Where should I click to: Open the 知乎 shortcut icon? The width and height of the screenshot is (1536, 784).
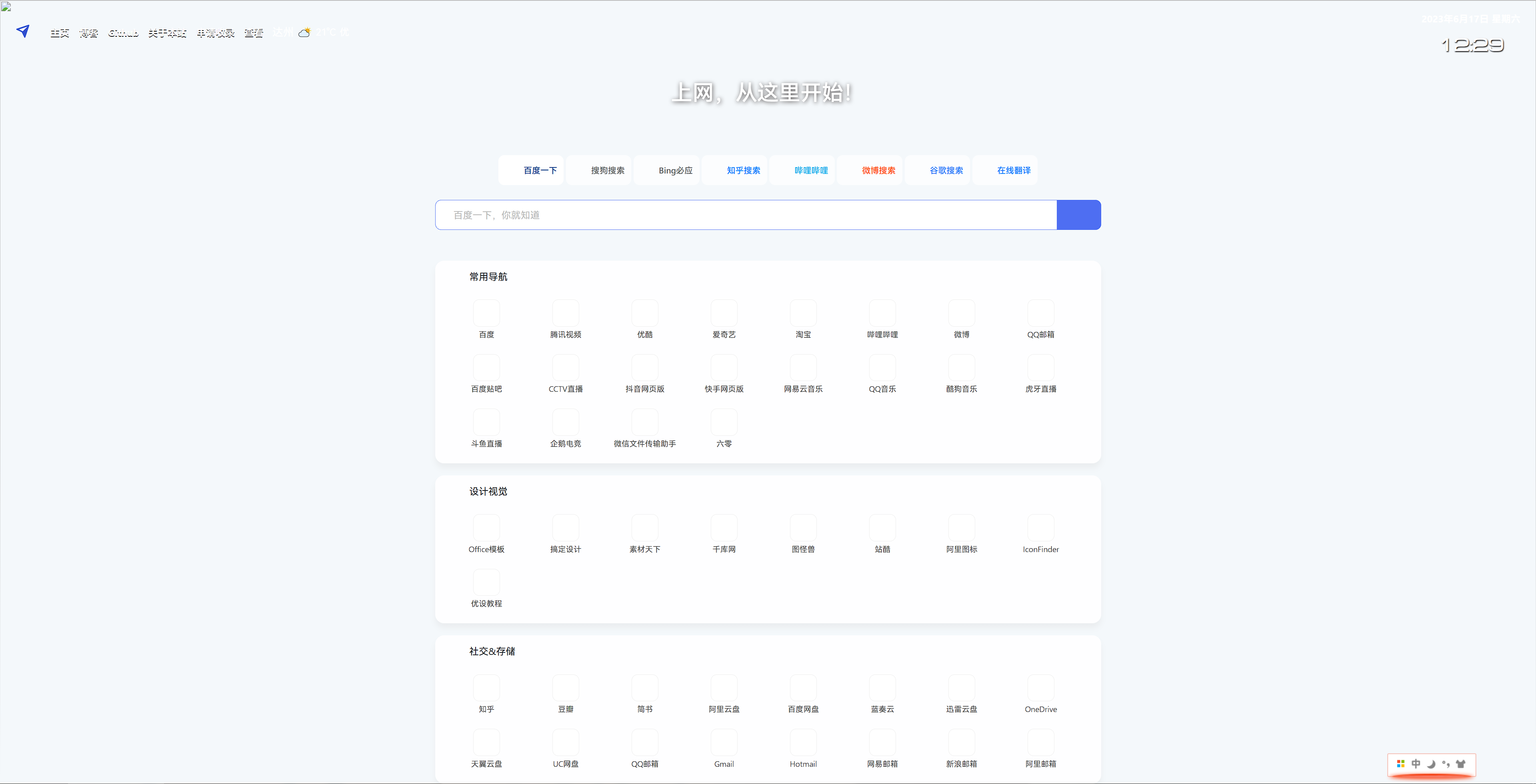point(486,688)
